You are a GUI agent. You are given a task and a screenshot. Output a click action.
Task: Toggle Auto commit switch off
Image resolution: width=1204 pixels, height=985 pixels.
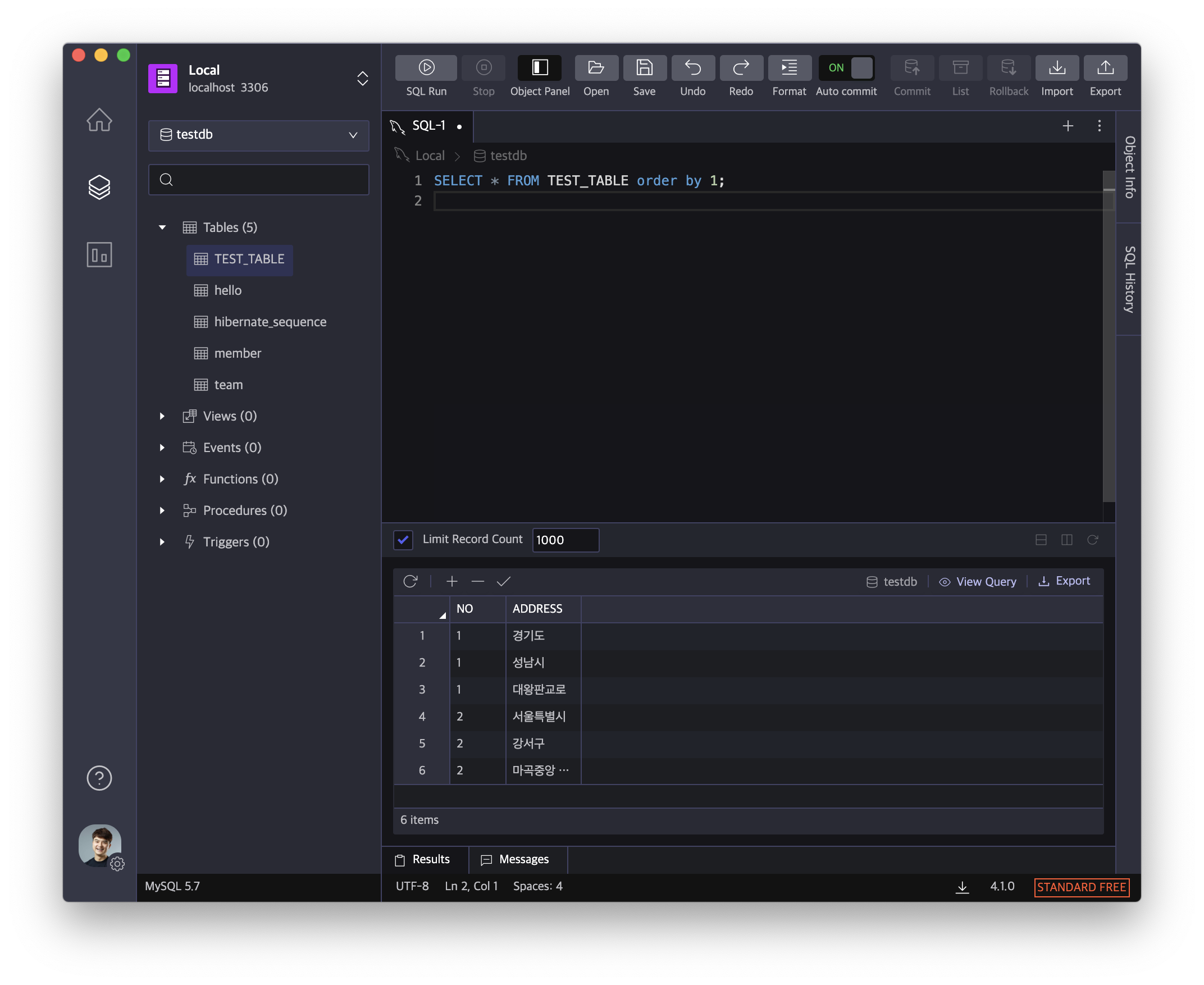point(846,68)
